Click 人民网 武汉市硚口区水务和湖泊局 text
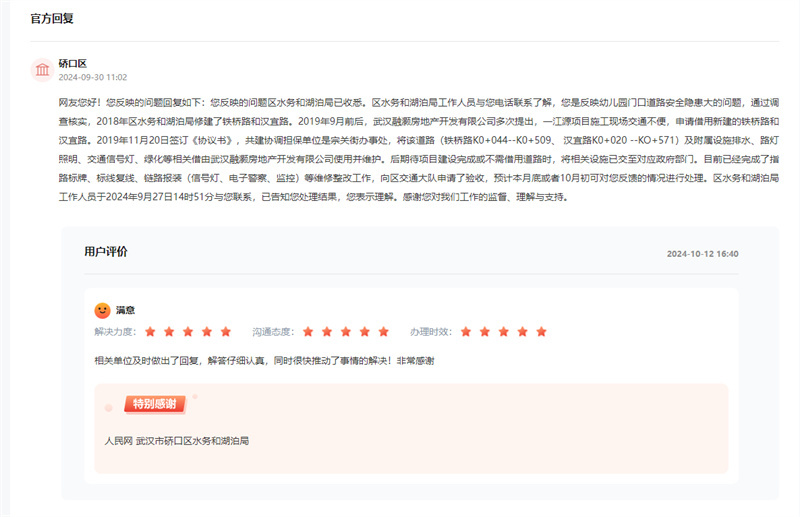 (x=176, y=440)
